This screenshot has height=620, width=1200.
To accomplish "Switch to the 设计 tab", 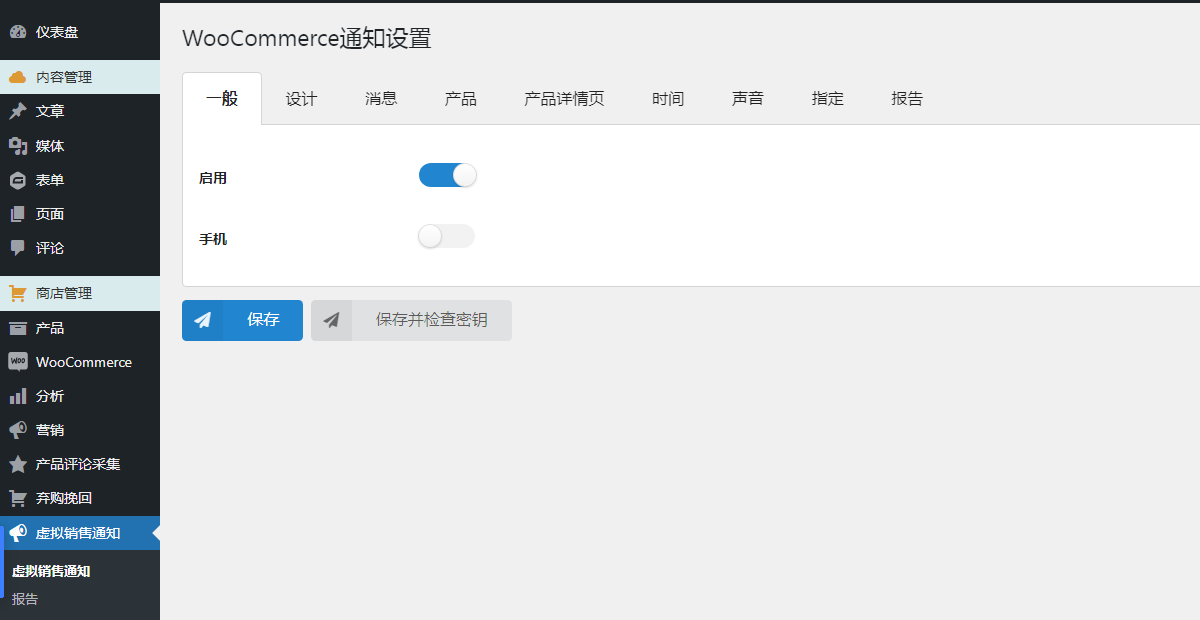I will (301, 98).
